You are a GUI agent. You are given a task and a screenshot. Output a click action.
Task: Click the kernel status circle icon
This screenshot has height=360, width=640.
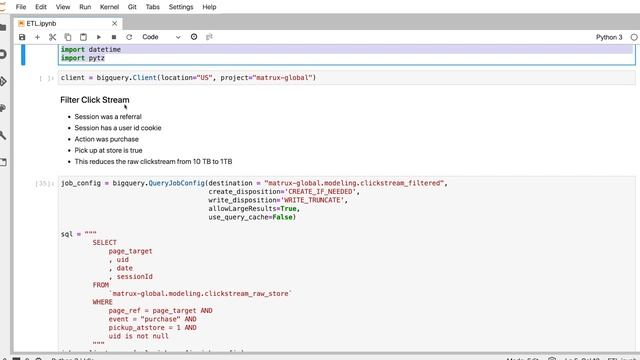click(x=634, y=37)
